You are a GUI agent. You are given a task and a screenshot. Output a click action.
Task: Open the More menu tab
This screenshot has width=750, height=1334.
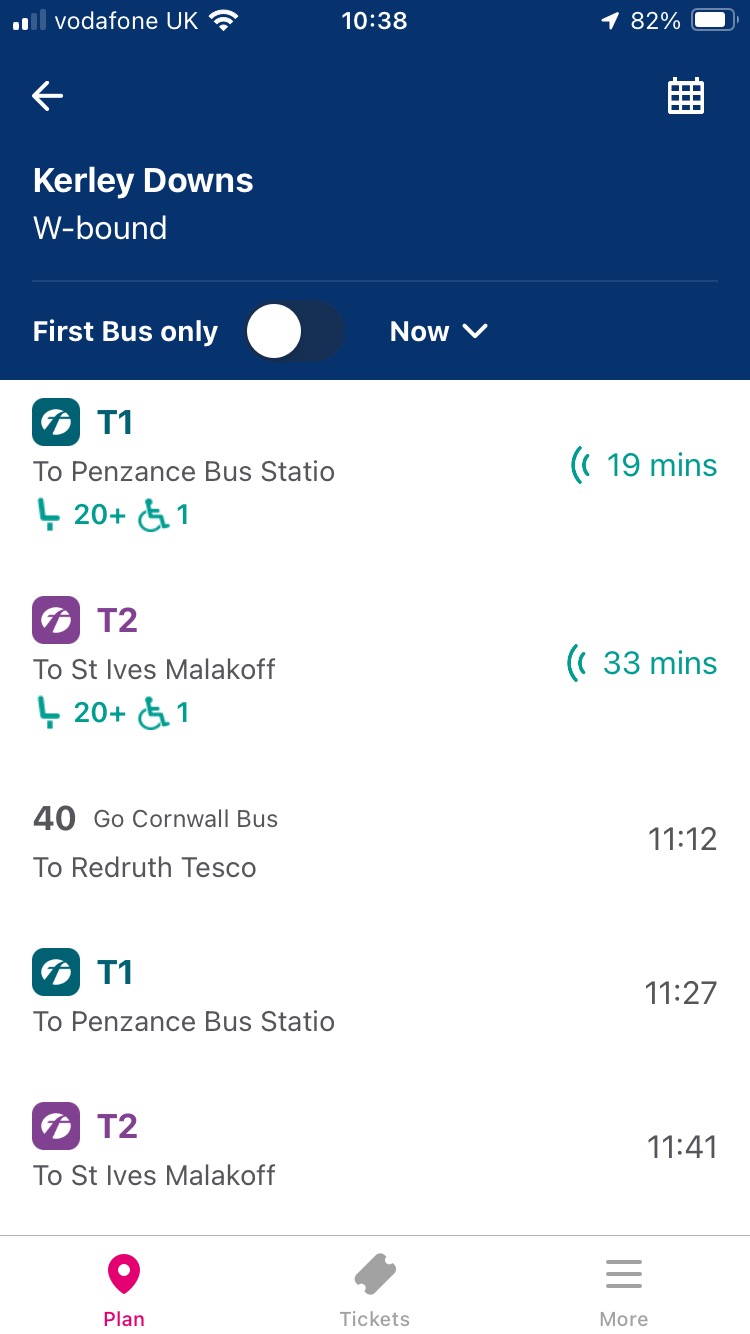click(x=624, y=1290)
